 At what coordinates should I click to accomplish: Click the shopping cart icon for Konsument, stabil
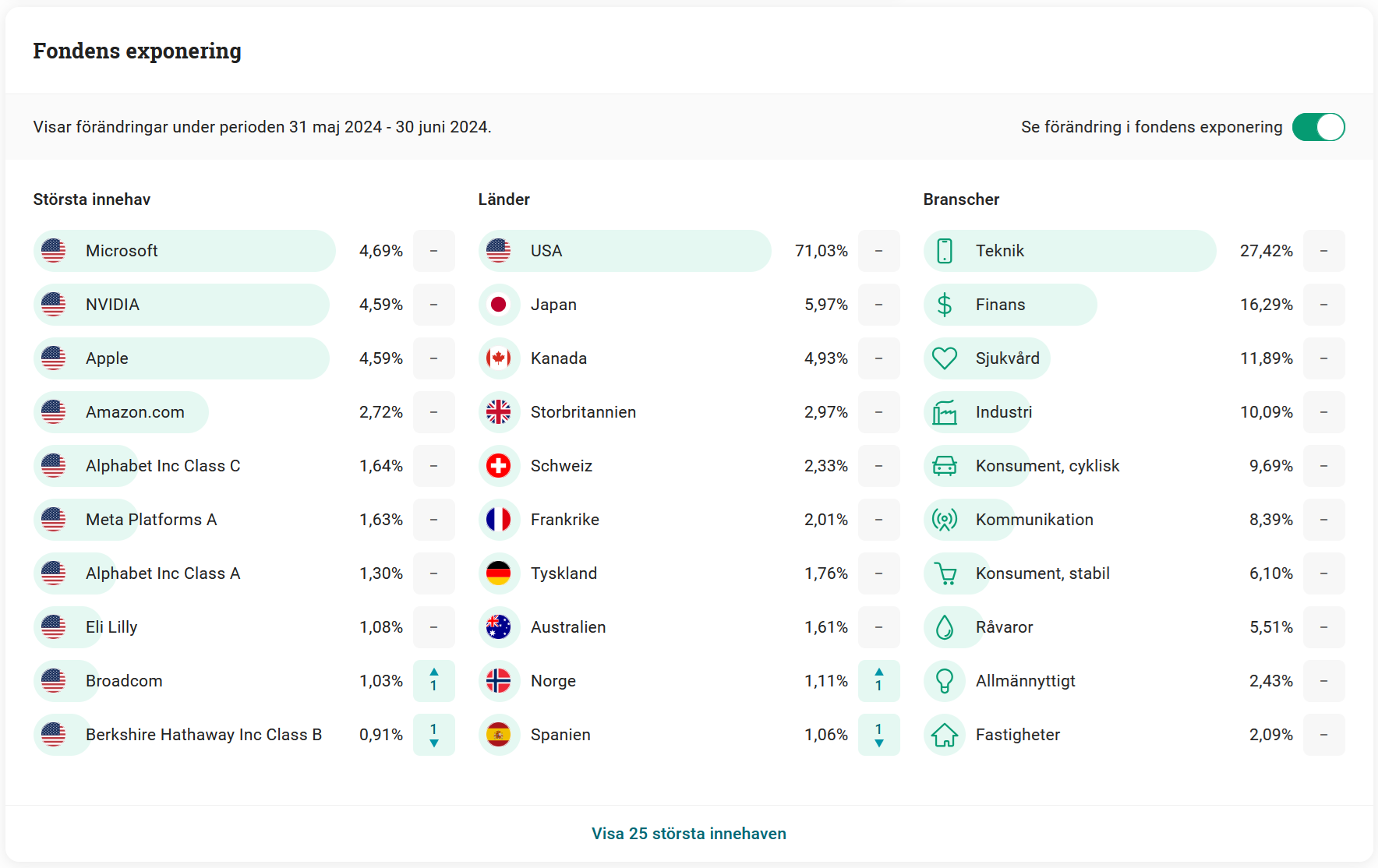(946, 573)
